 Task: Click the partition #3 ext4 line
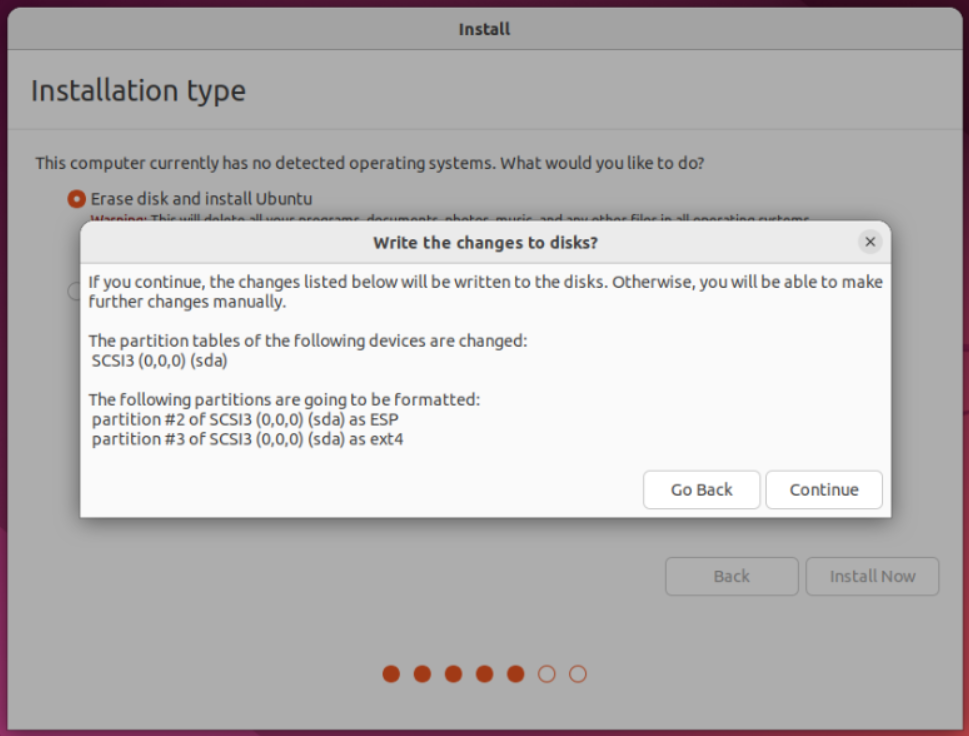pyautogui.click(x=247, y=438)
